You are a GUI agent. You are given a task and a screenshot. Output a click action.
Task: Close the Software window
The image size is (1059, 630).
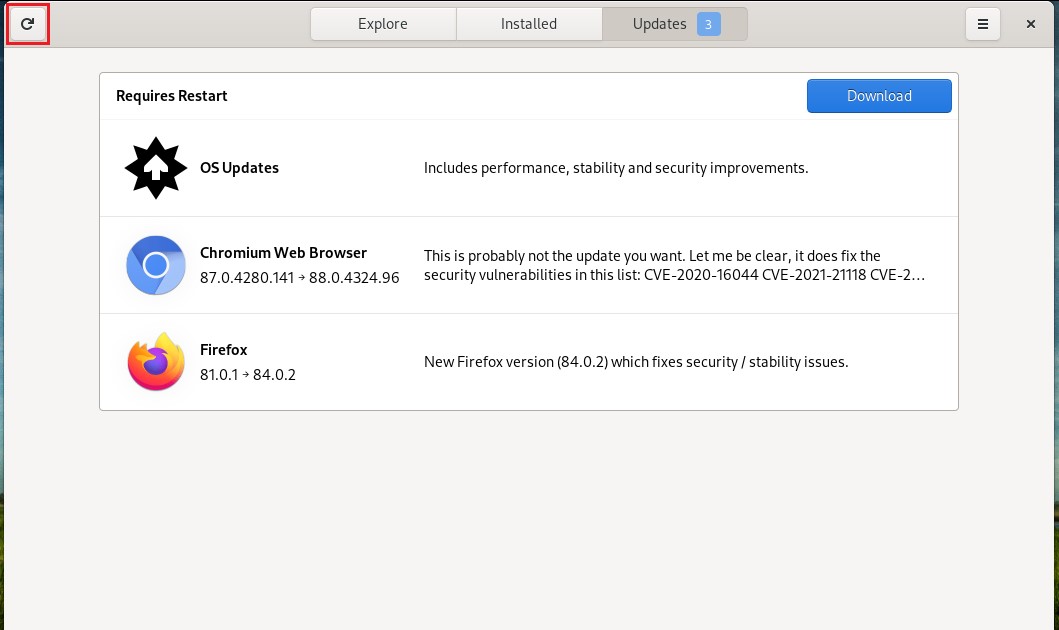pos(1031,24)
